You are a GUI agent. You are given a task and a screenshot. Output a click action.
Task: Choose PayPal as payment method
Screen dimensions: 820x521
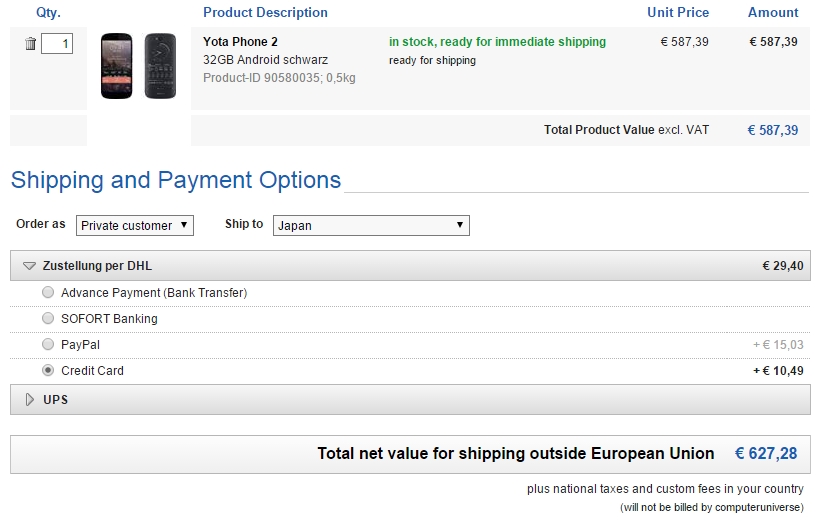point(49,345)
